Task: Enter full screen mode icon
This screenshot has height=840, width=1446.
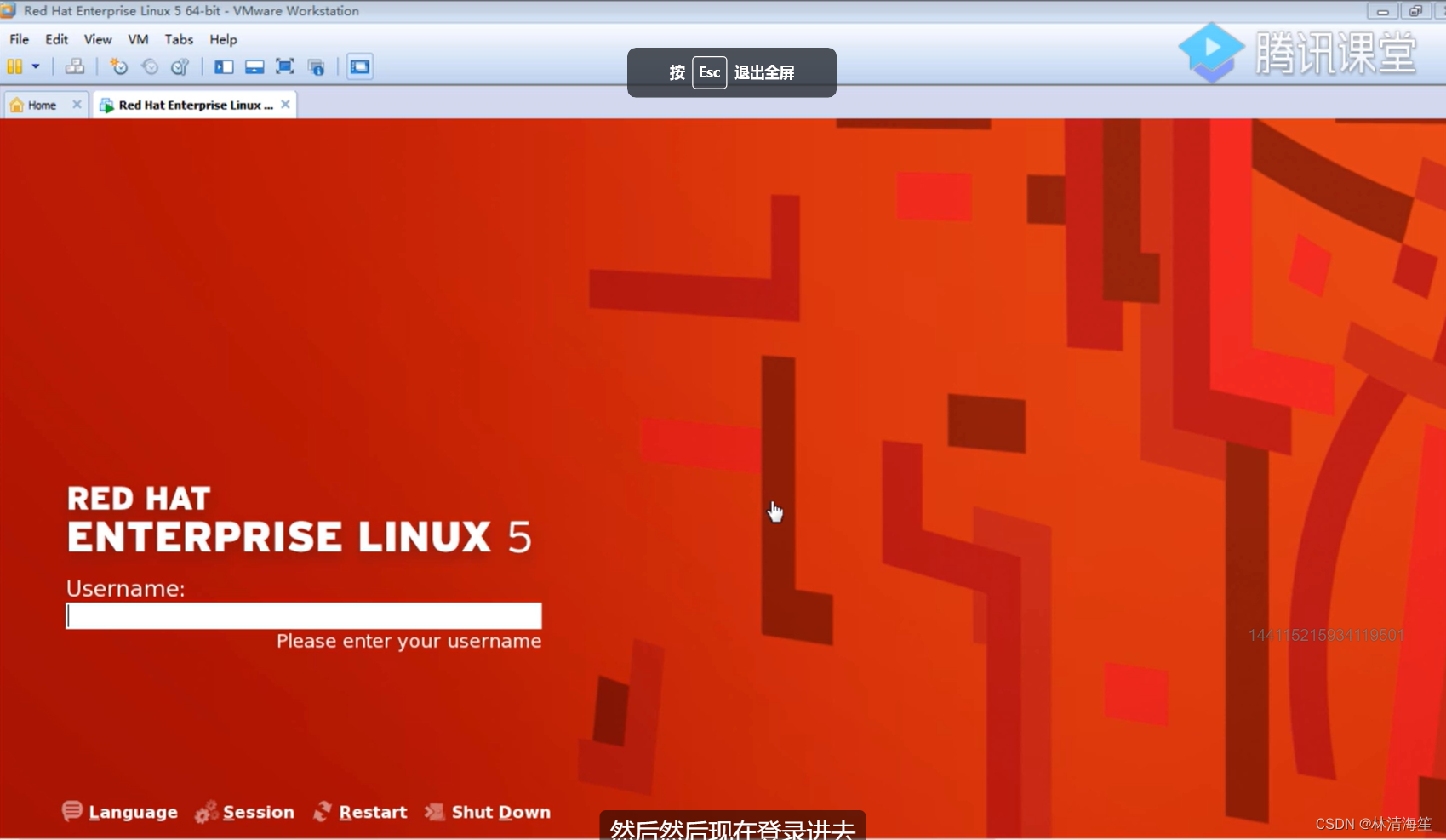Action: coord(285,66)
